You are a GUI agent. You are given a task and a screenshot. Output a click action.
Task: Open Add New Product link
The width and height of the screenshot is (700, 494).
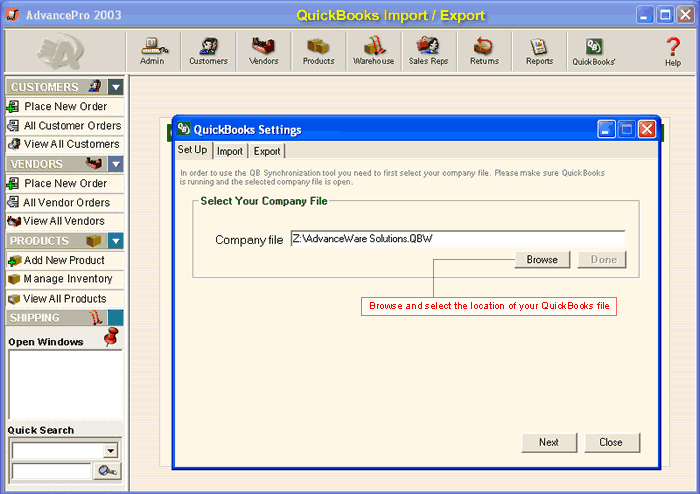[64, 260]
